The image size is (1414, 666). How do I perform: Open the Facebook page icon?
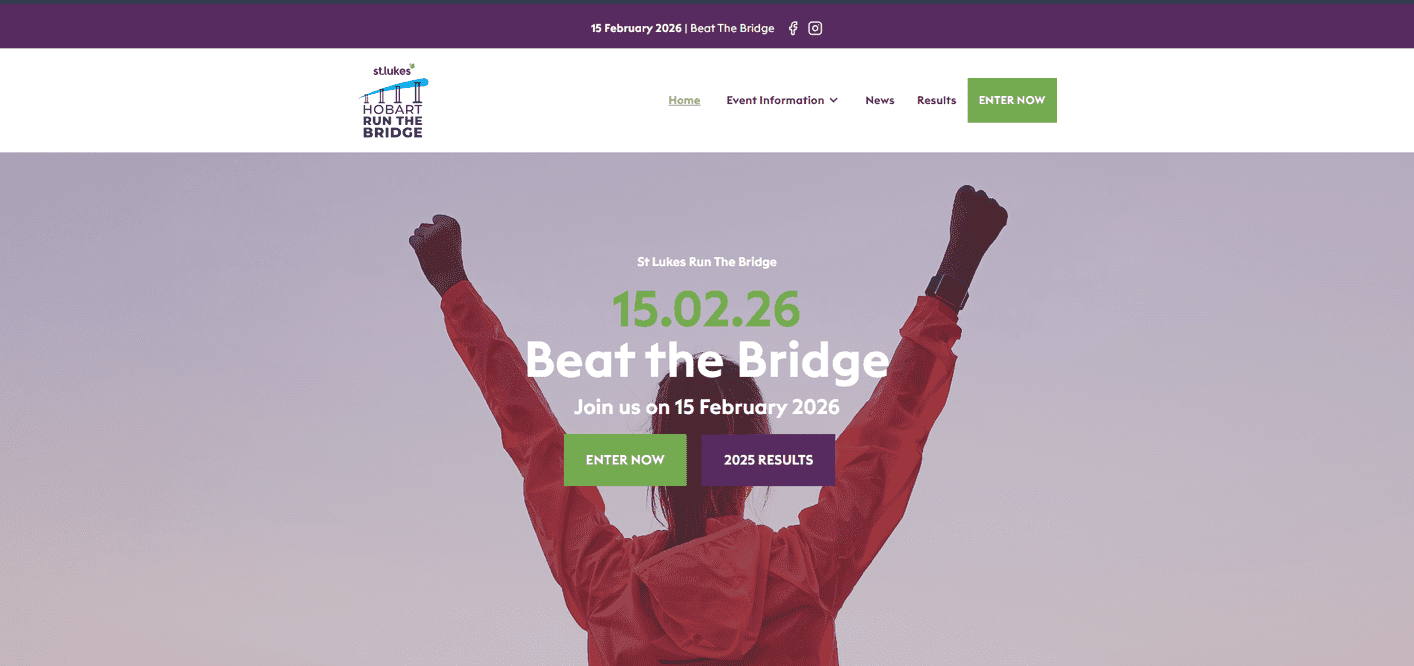click(793, 28)
